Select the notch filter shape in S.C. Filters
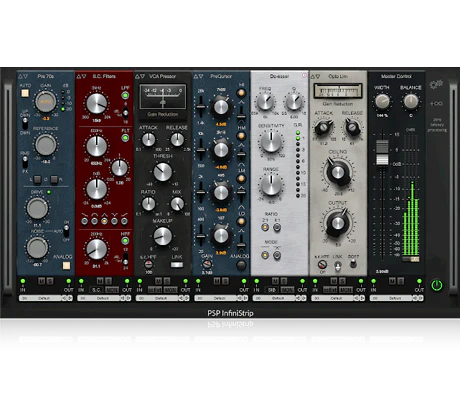The height and width of the screenshot is (416, 460). point(114,221)
